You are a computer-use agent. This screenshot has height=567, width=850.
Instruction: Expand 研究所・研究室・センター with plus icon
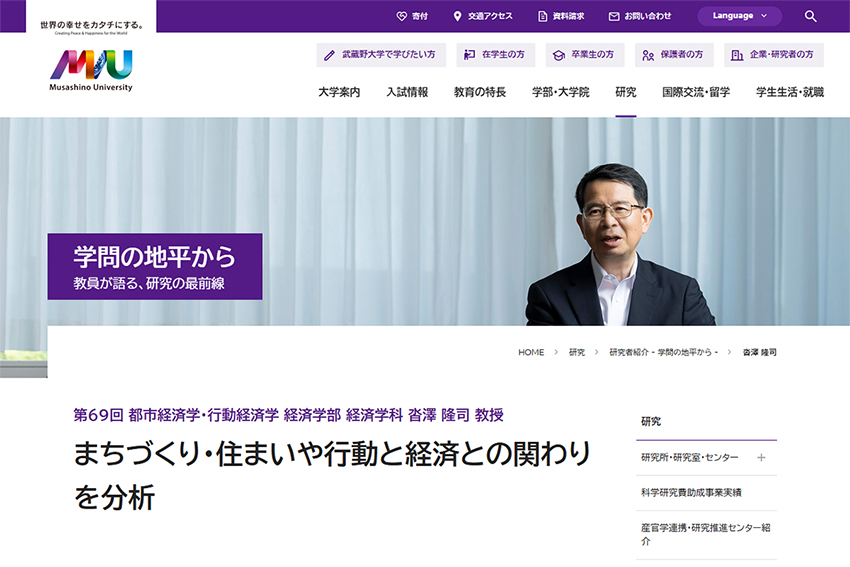tap(761, 458)
